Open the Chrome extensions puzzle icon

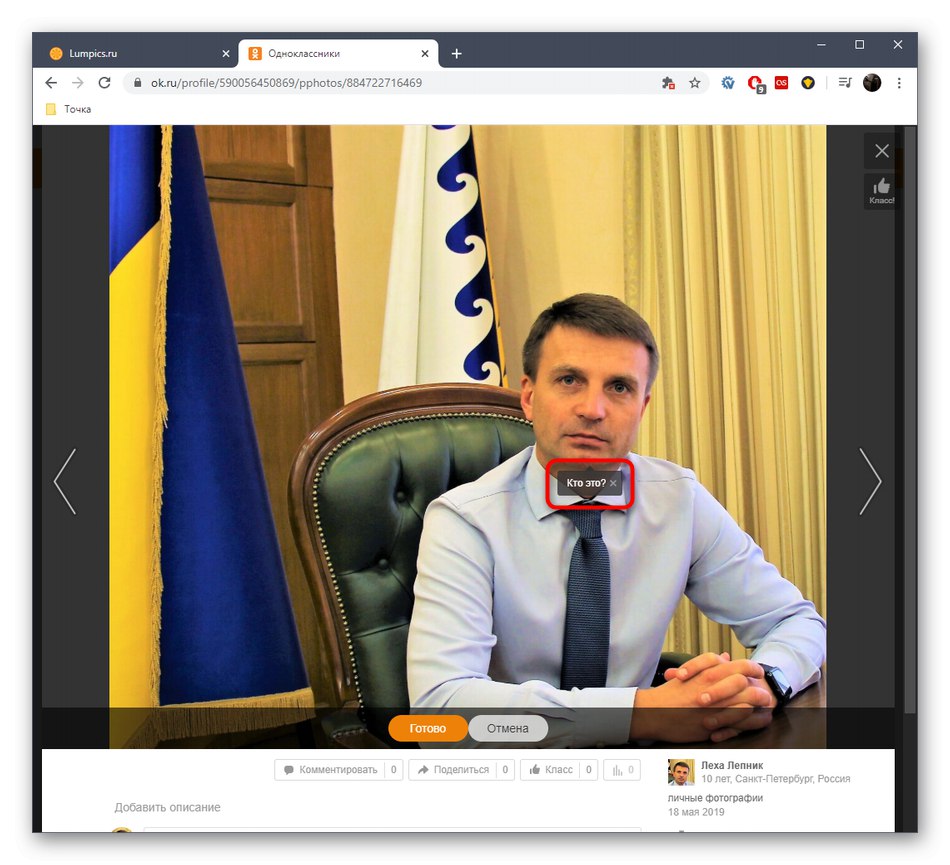(667, 83)
